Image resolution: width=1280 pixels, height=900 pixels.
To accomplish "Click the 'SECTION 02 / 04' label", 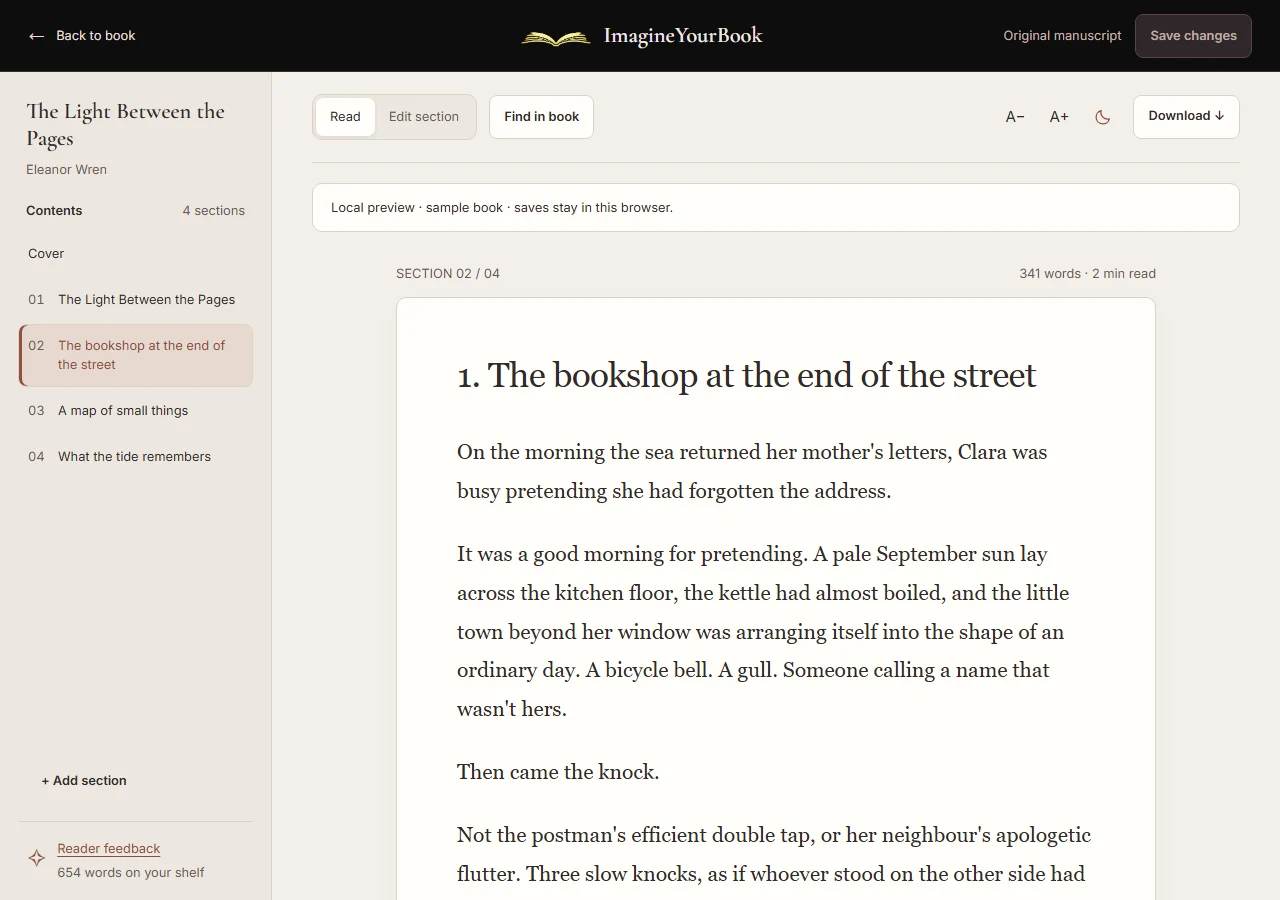I will pos(448,274).
